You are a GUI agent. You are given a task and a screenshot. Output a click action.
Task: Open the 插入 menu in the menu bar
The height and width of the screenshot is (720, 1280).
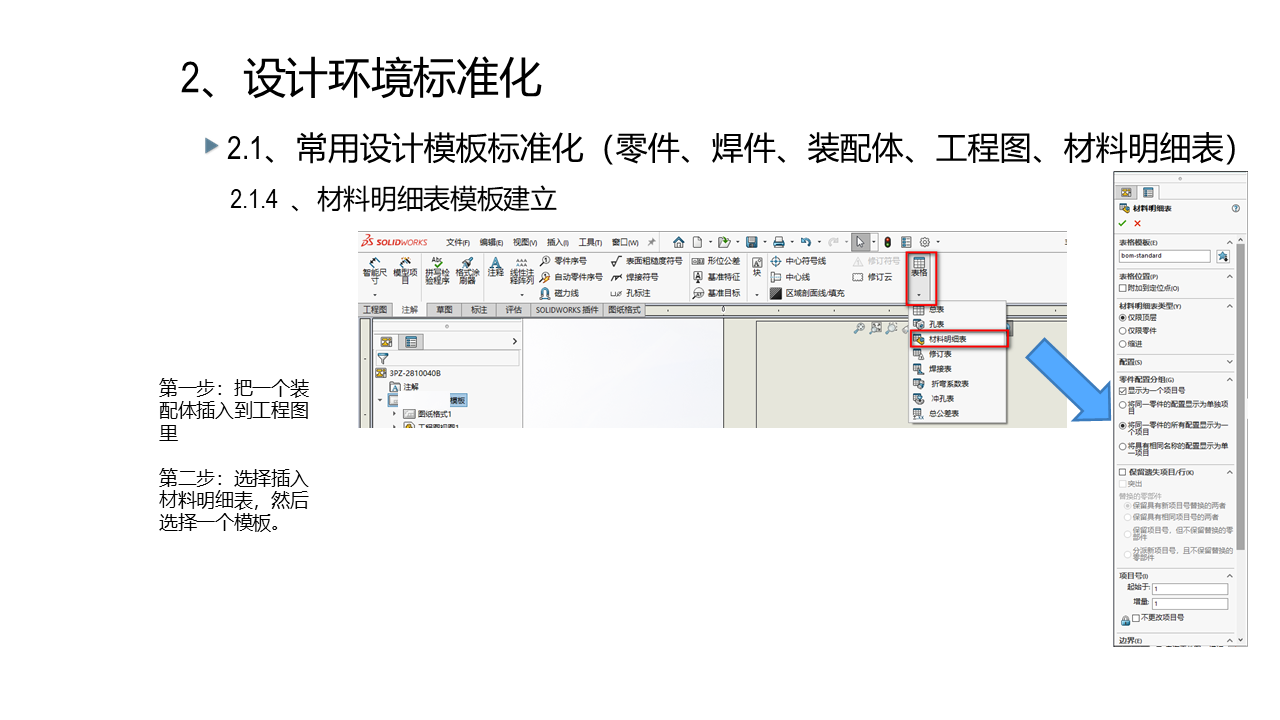coord(557,242)
